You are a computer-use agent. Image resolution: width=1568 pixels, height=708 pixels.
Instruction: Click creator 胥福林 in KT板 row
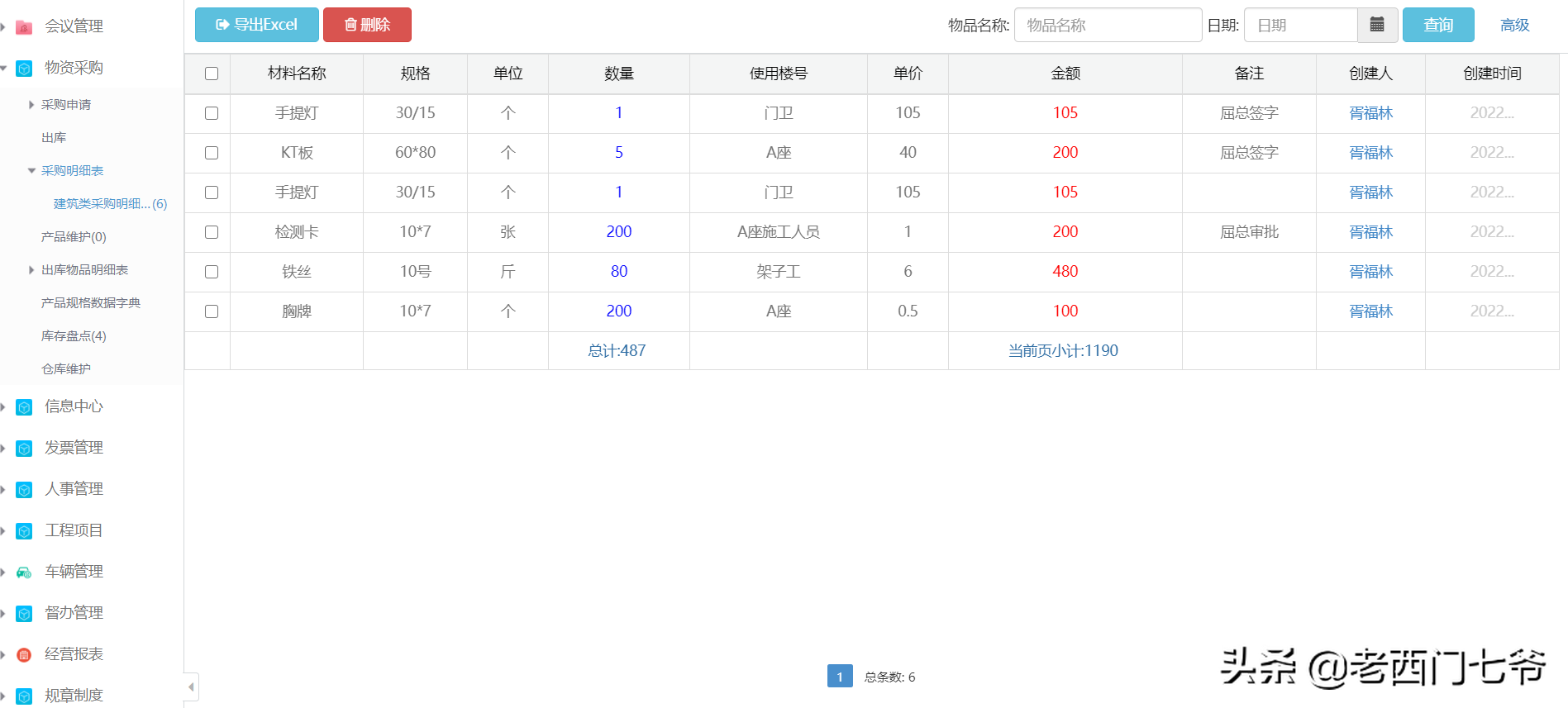1370,153
